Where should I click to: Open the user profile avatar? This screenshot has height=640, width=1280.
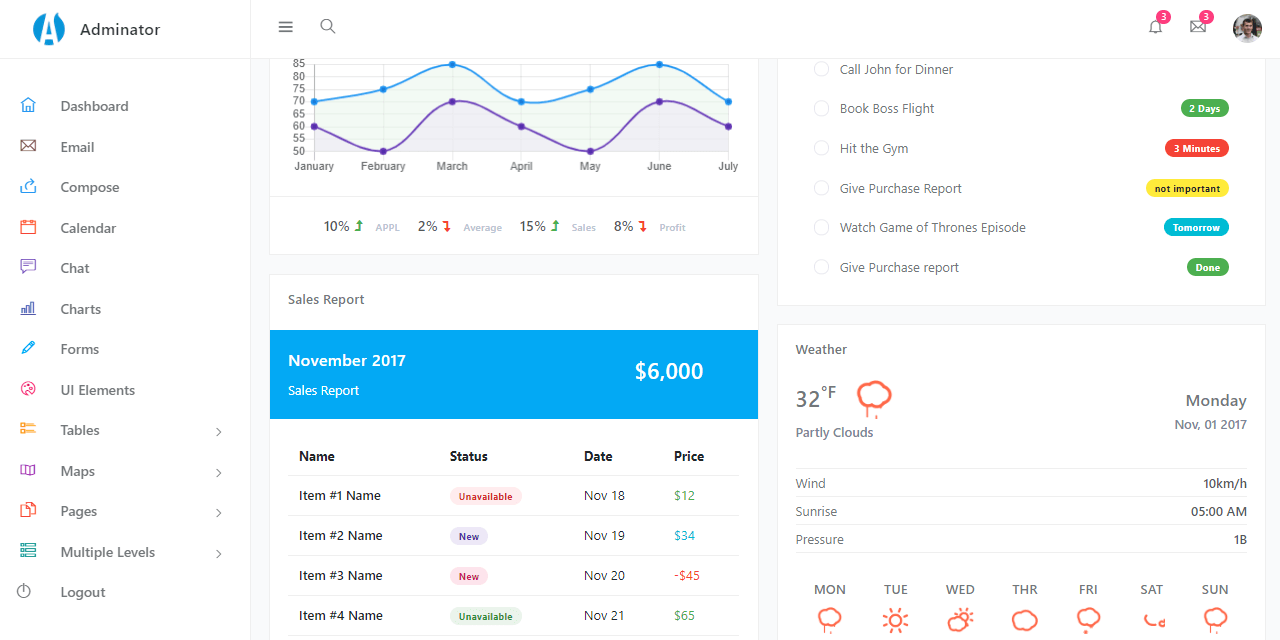[x=1247, y=27]
